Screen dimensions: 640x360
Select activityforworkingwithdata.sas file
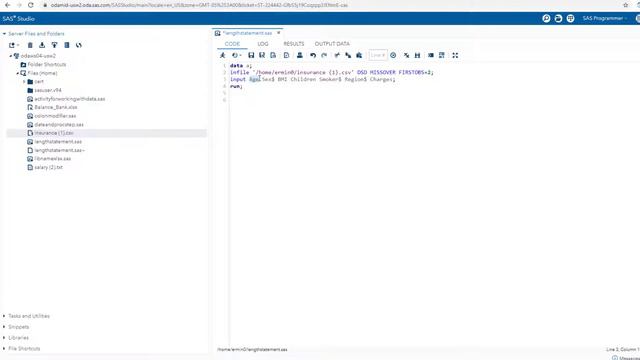tap(69, 99)
